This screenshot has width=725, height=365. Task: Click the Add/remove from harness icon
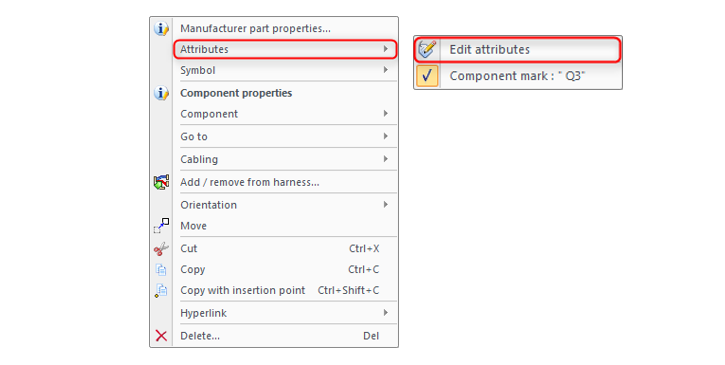point(161,182)
